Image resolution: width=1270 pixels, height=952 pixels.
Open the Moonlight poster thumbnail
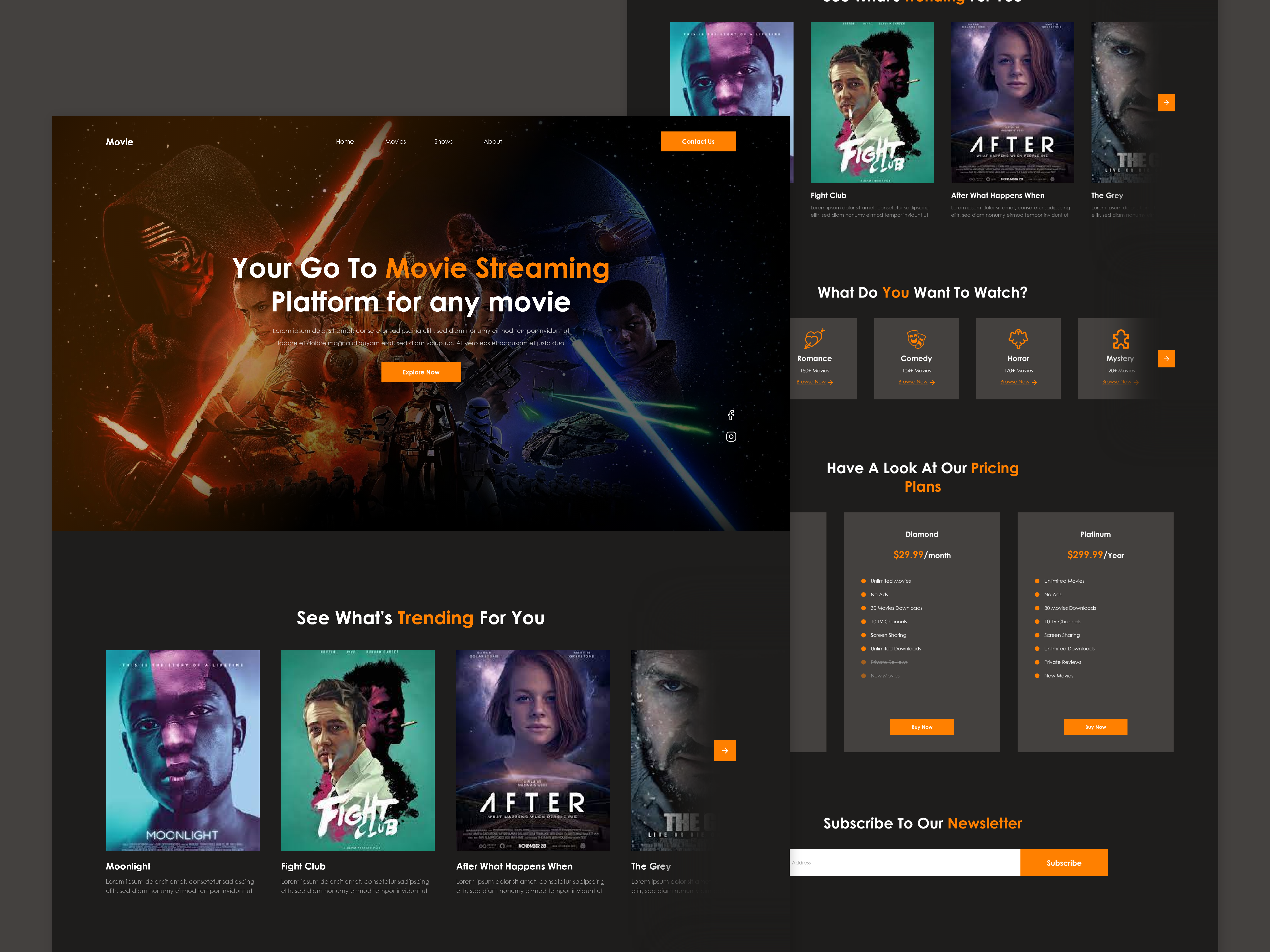pyautogui.click(x=183, y=750)
